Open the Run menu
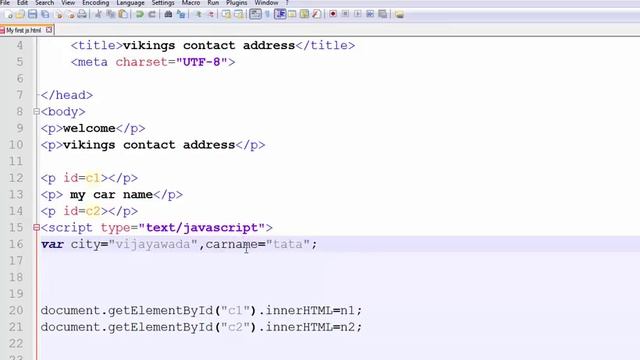 pyautogui.click(x=213, y=2)
